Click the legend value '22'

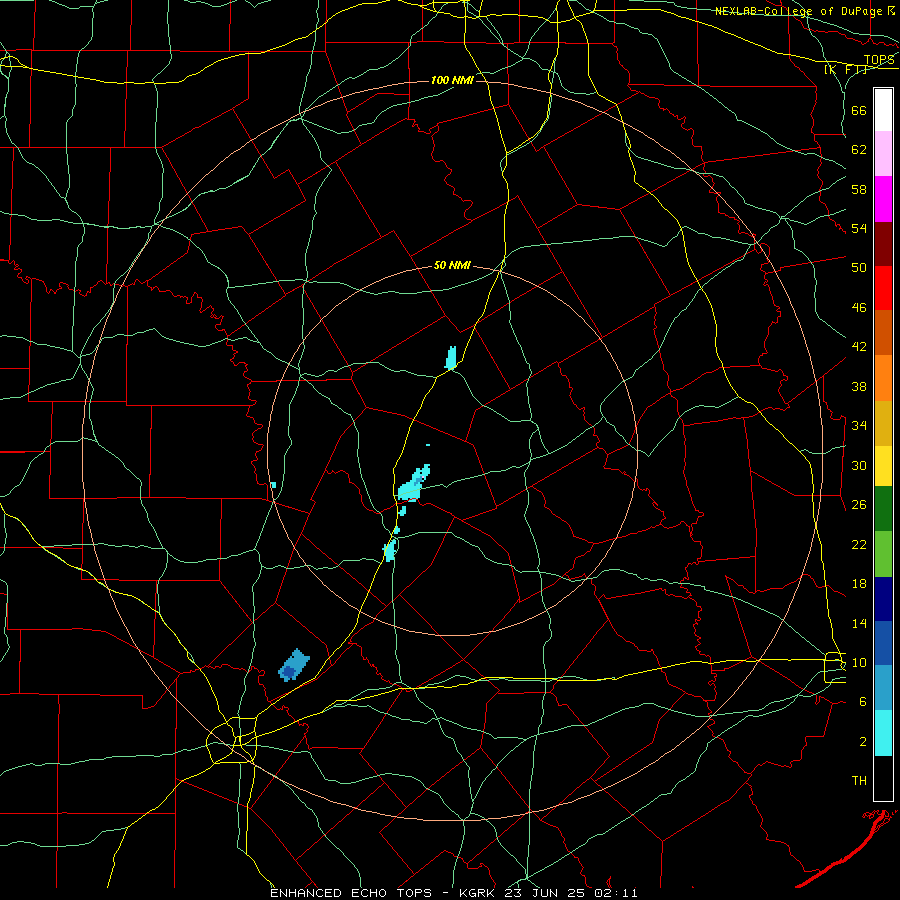[859, 544]
